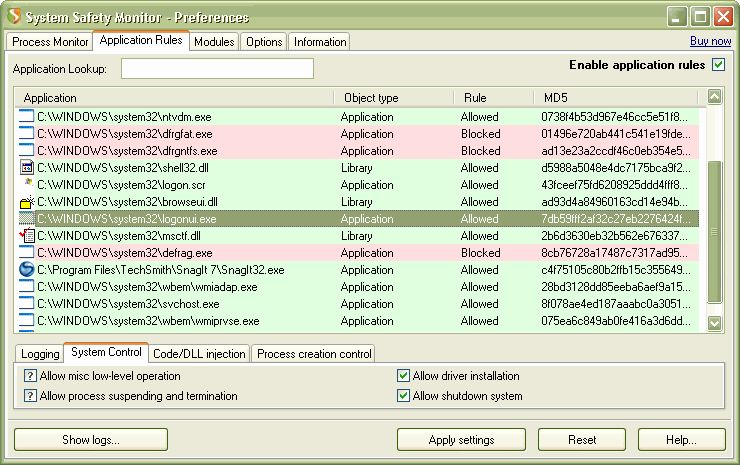The width and height of the screenshot is (740, 465).
Task: Click the browseui.dll folder icon
Action: 27,202
